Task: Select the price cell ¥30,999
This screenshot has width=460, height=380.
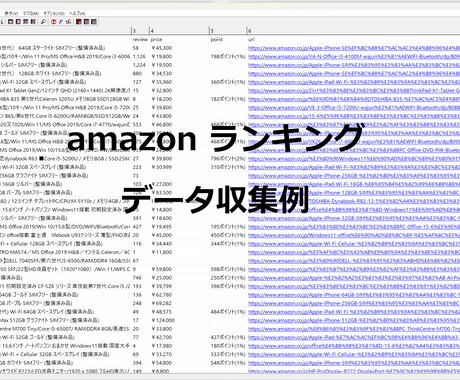Action: coord(162,167)
